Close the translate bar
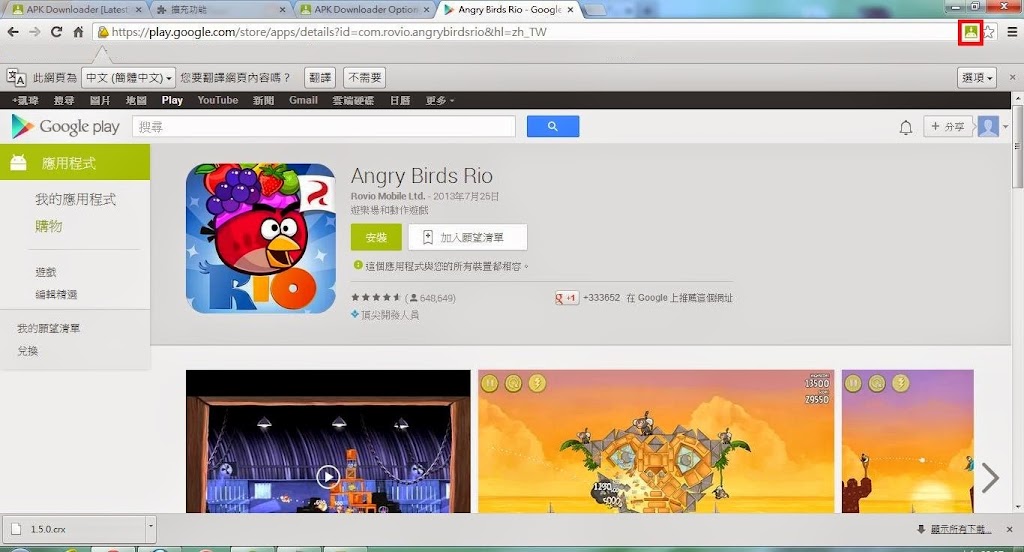The image size is (1024, 552). 1012,77
